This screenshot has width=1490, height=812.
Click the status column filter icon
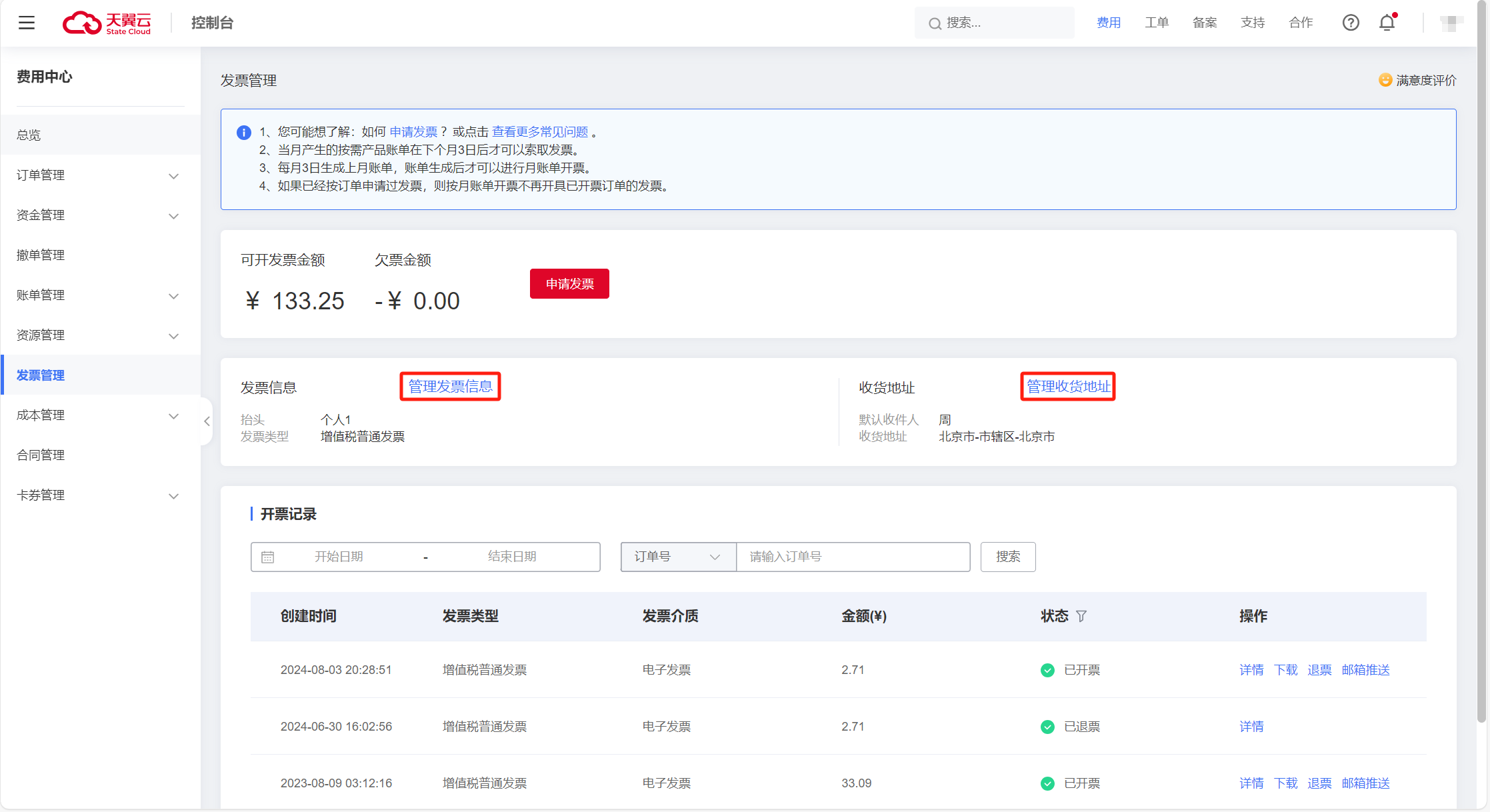click(x=1081, y=616)
